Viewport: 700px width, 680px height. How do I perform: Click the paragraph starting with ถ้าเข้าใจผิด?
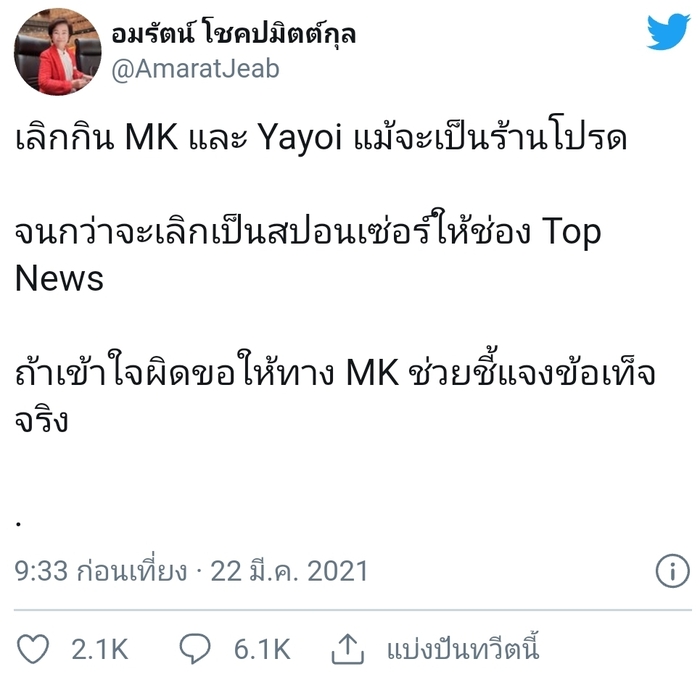(335, 393)
